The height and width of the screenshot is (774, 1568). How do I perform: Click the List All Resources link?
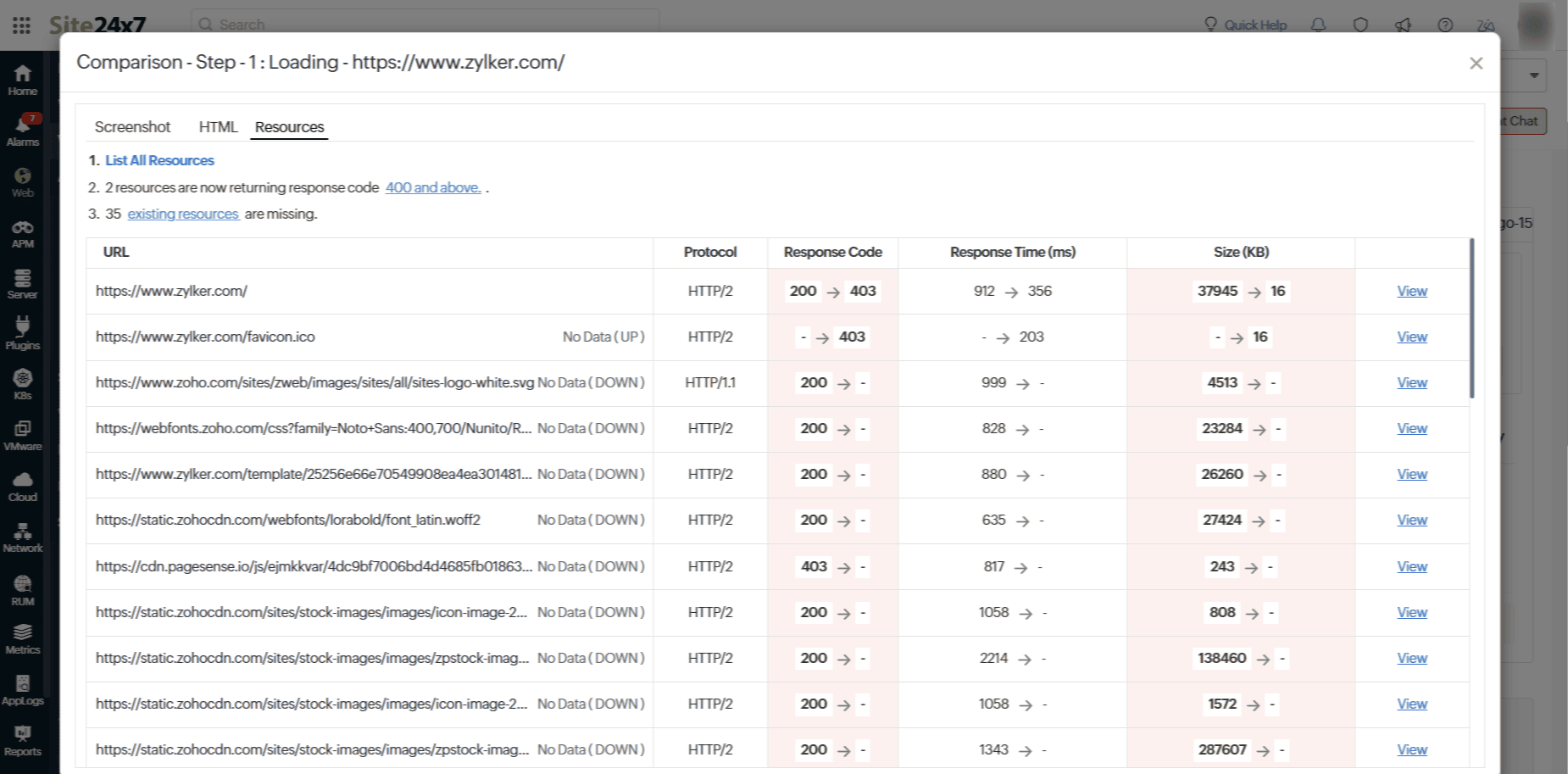[159, 160]
